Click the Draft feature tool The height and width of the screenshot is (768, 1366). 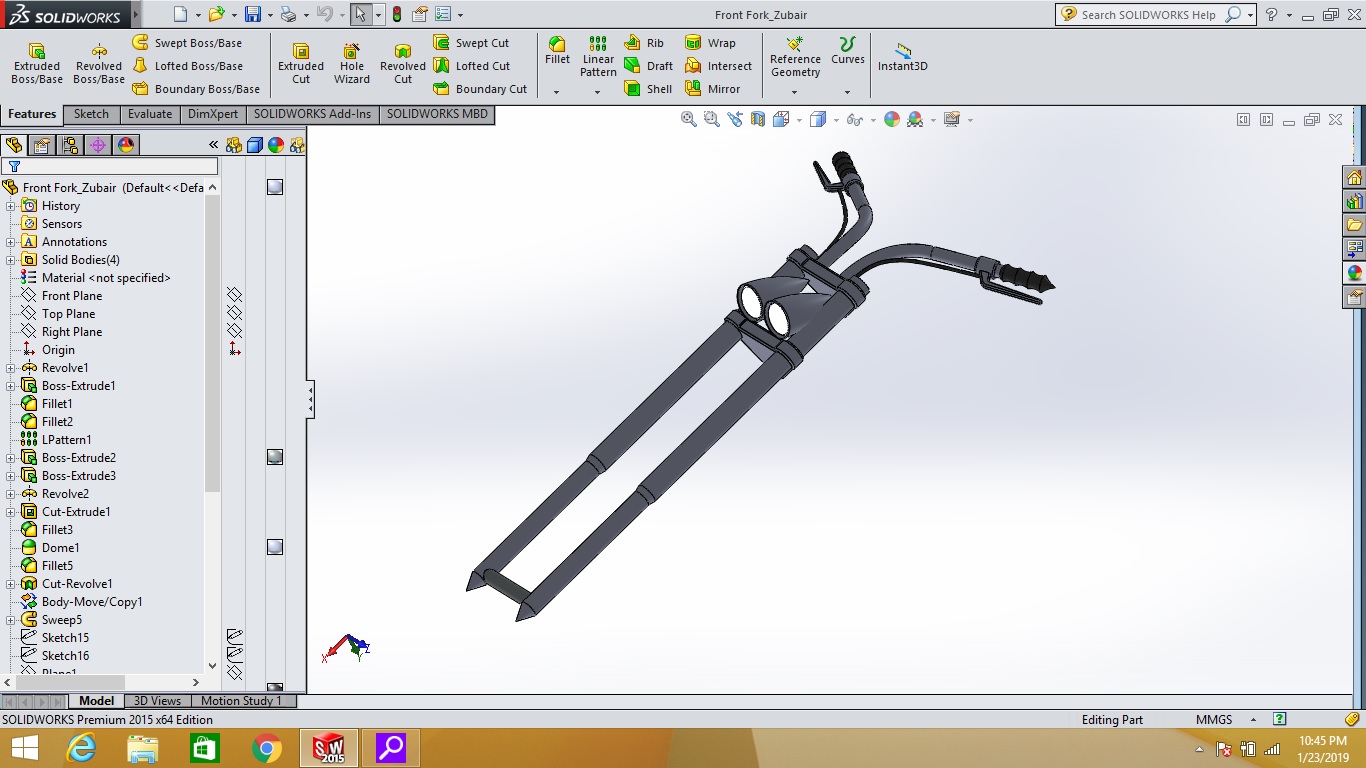pos(649,66)
